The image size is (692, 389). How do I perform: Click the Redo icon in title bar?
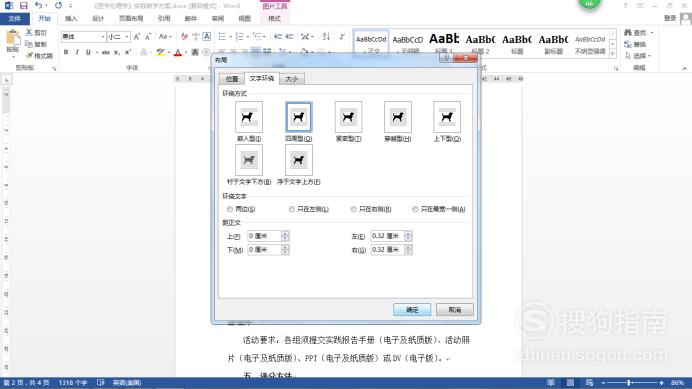(58, 5)
